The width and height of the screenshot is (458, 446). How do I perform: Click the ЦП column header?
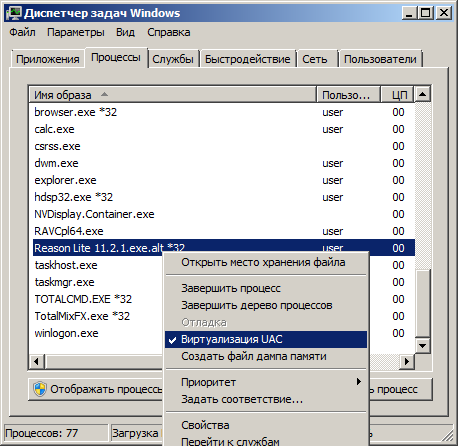(x=397, y=95)
